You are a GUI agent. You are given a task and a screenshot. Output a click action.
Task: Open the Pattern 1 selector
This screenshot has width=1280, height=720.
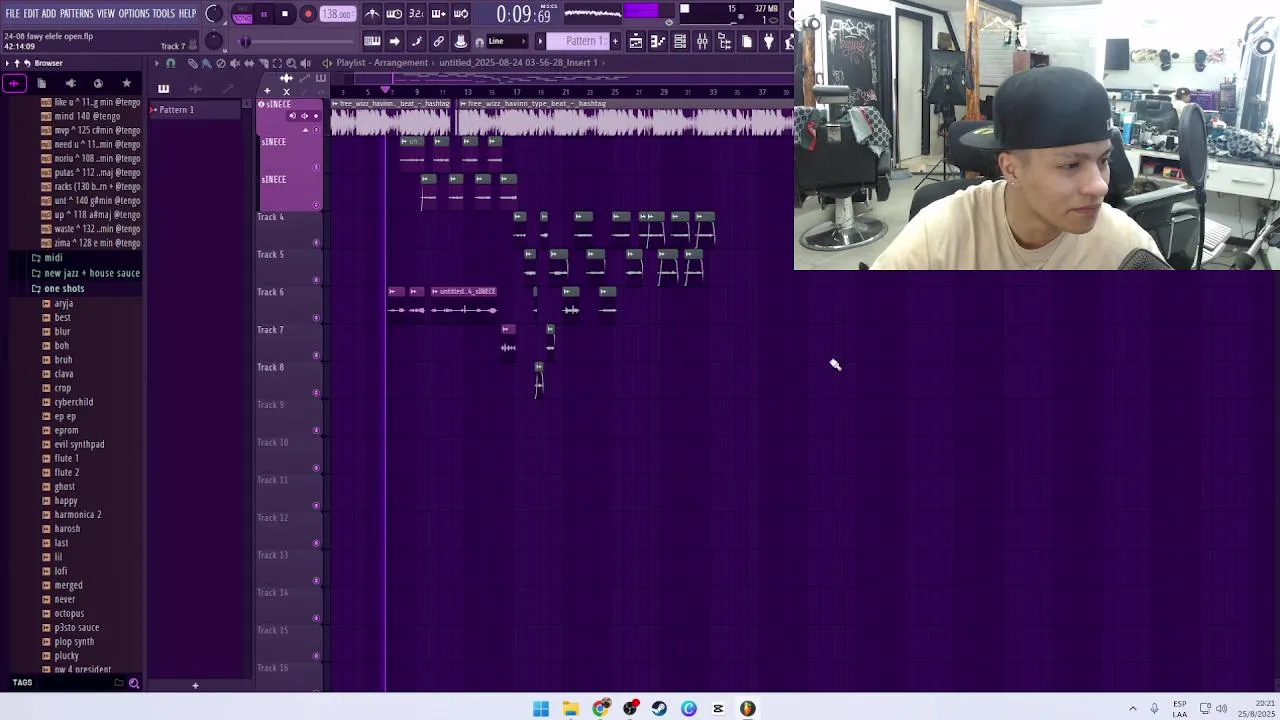[583, 41]
